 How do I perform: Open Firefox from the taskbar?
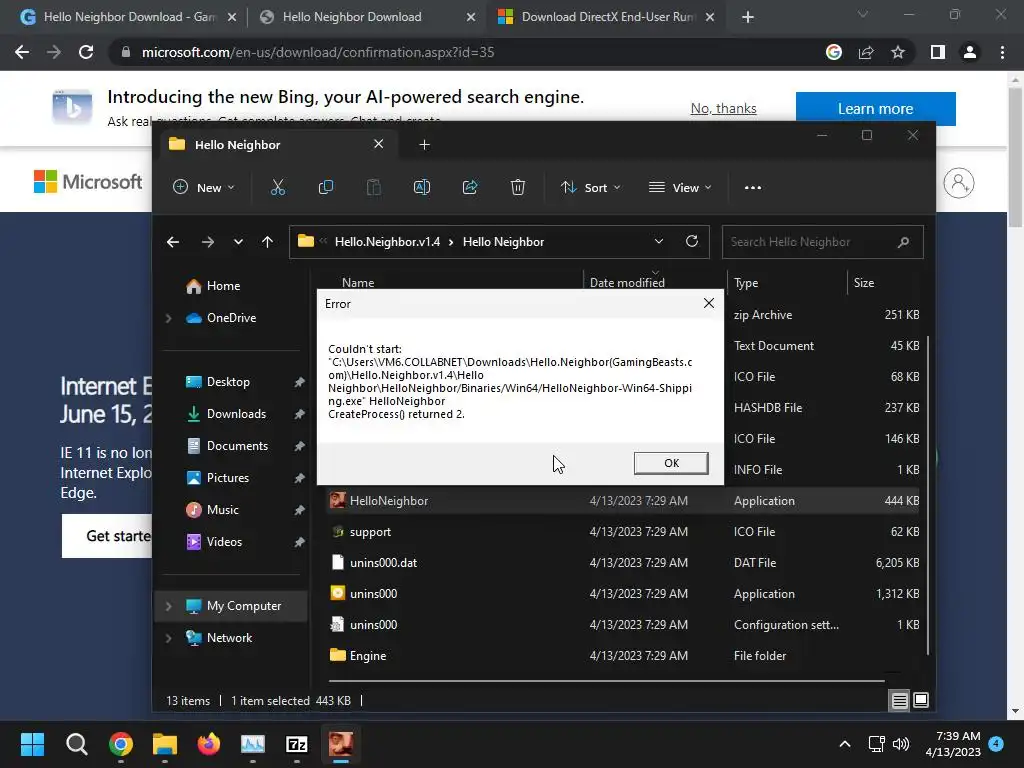click(208, 744)
